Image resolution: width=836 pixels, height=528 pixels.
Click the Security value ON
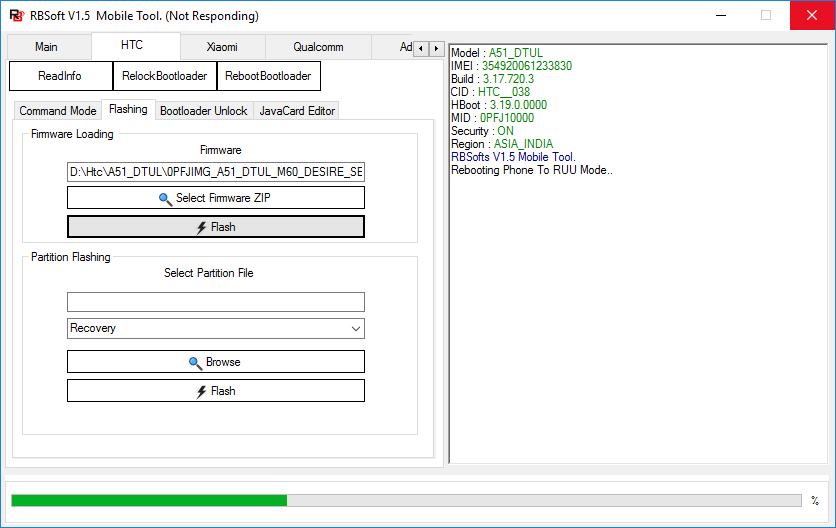pos(505,131)
